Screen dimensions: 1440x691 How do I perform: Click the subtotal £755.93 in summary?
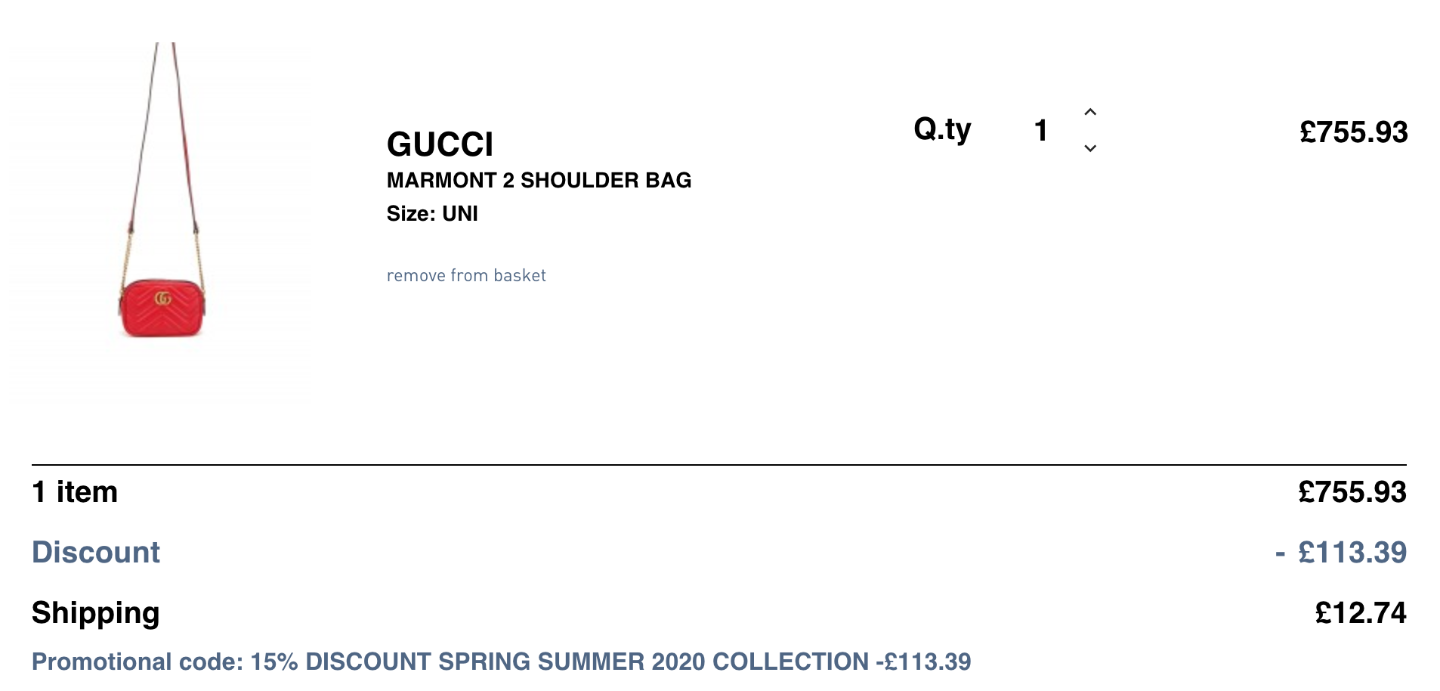(x=1352, y=492)
